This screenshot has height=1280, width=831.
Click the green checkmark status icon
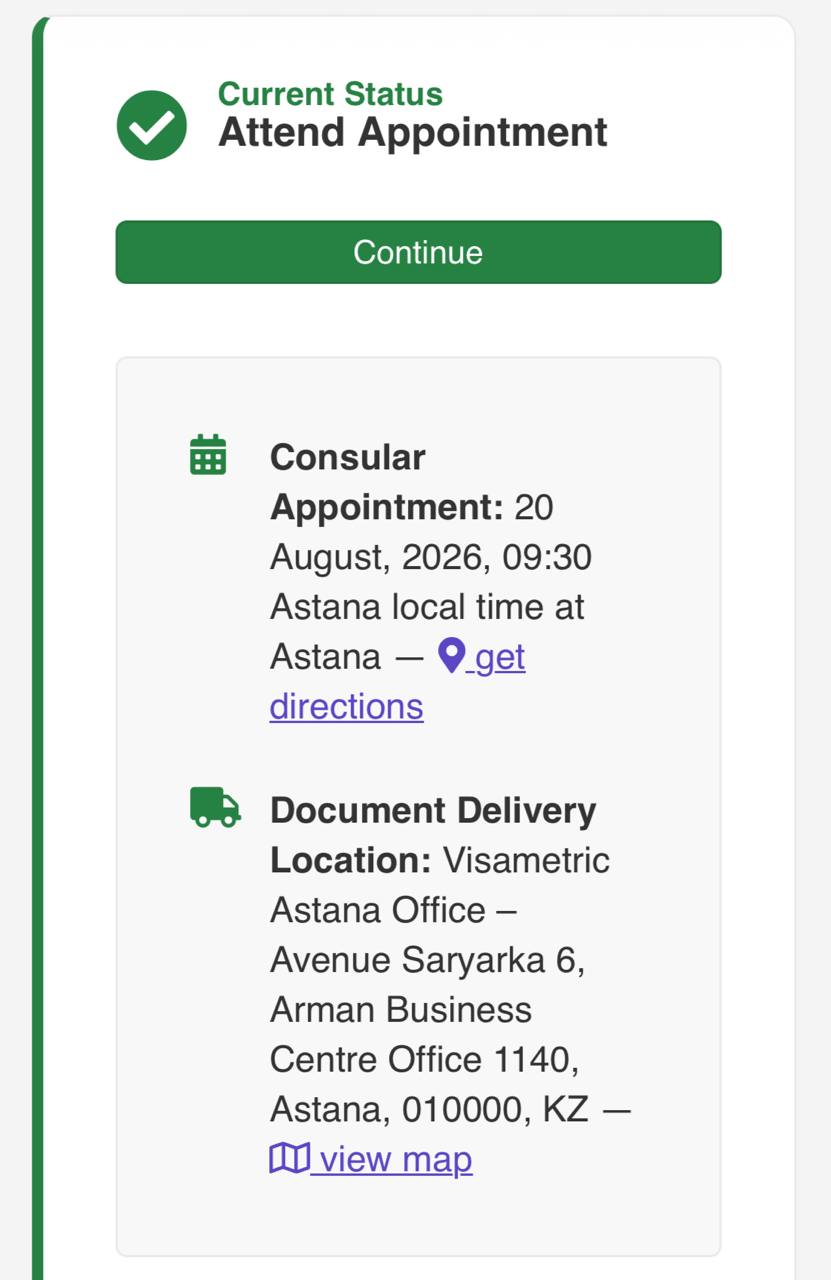[152, 126]
